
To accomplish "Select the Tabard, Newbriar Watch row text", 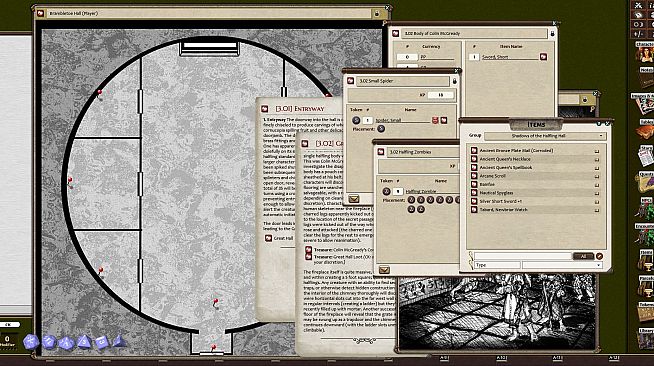I will tap(503, 210).
